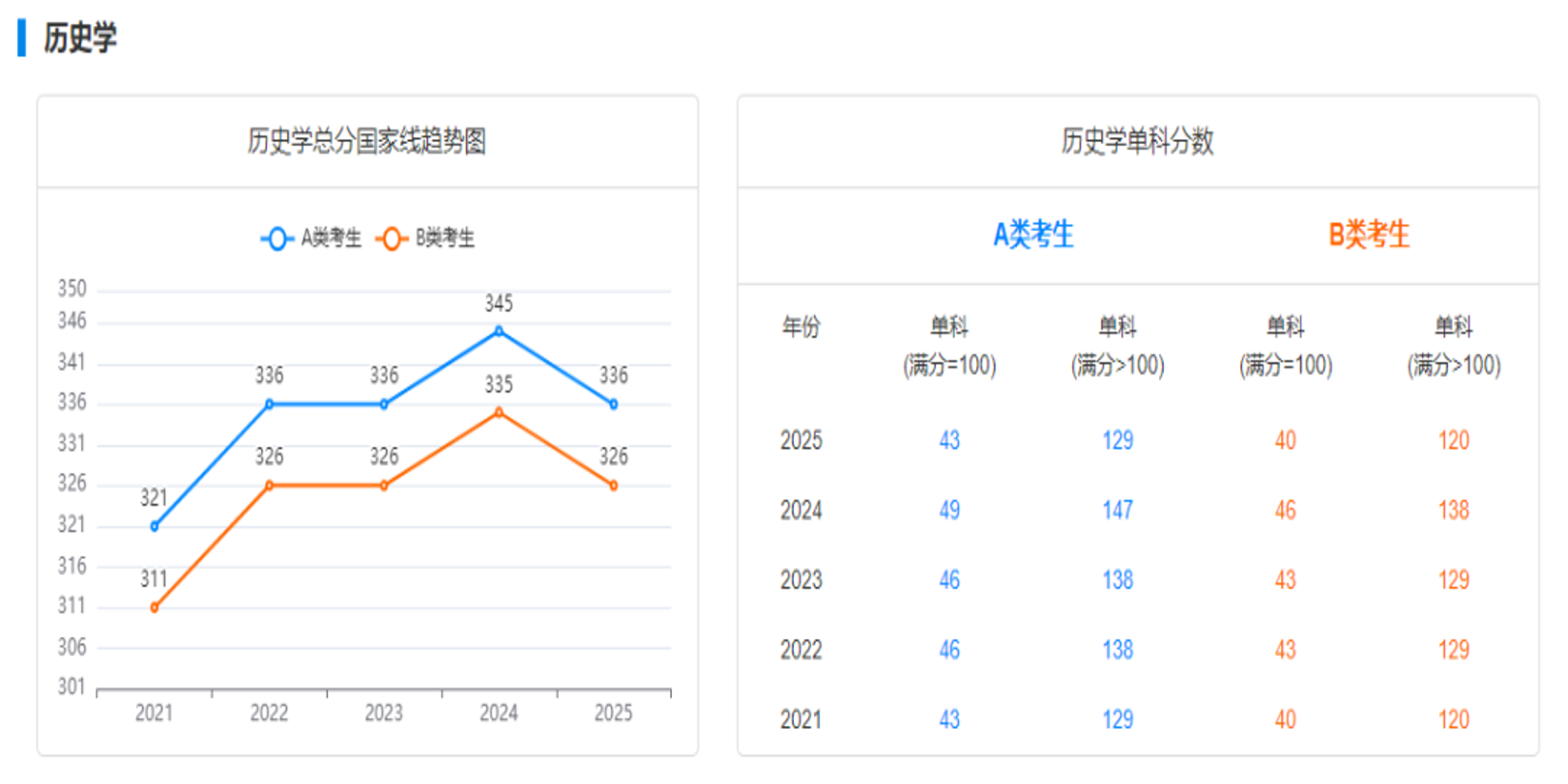Screen dimensions: 1568x784
Task: Select the orange 2021 data point labeled 311
Action: 155,607
